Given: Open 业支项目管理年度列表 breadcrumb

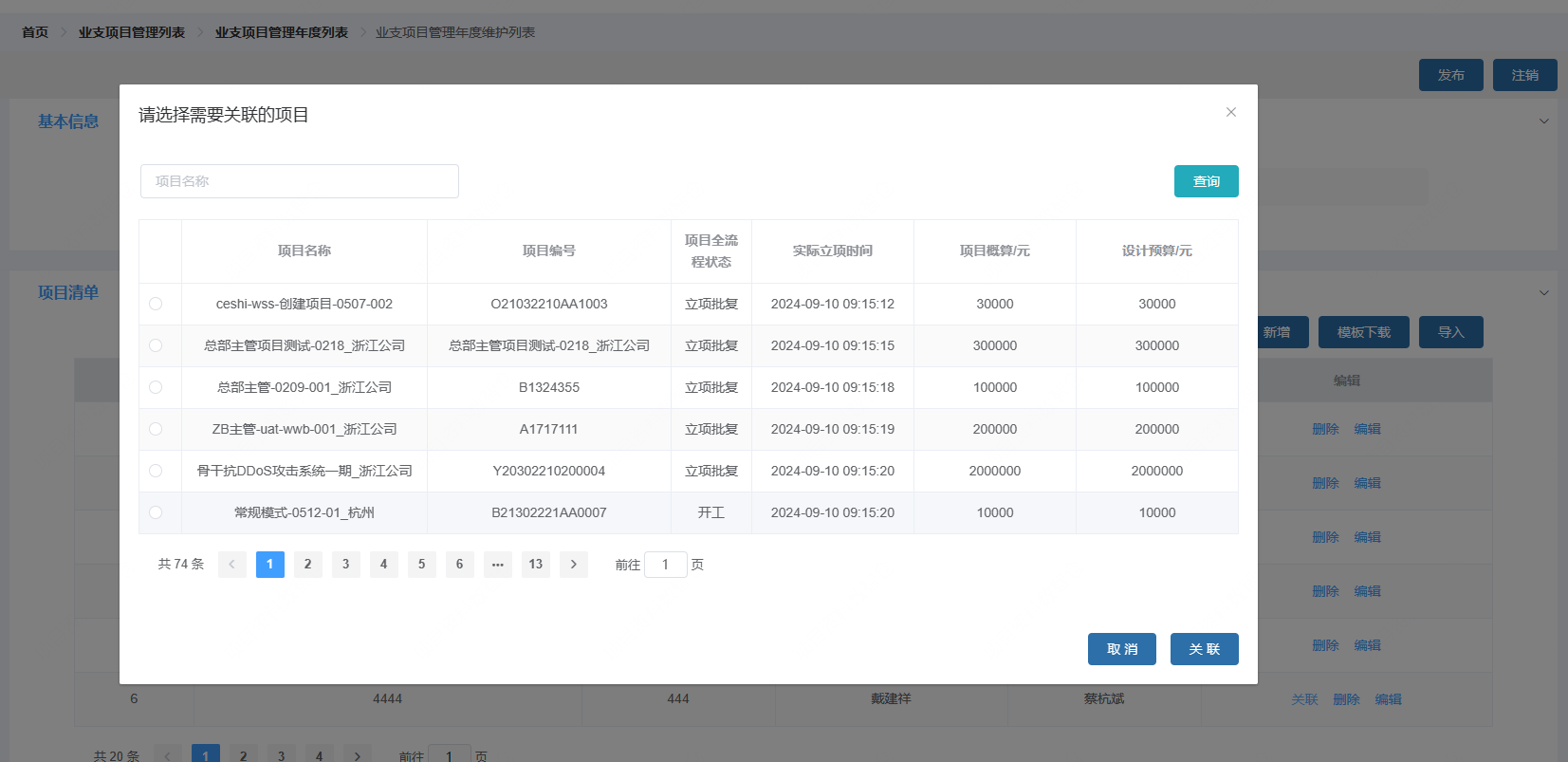Looking at the screenshot, I should click(282, 32).
